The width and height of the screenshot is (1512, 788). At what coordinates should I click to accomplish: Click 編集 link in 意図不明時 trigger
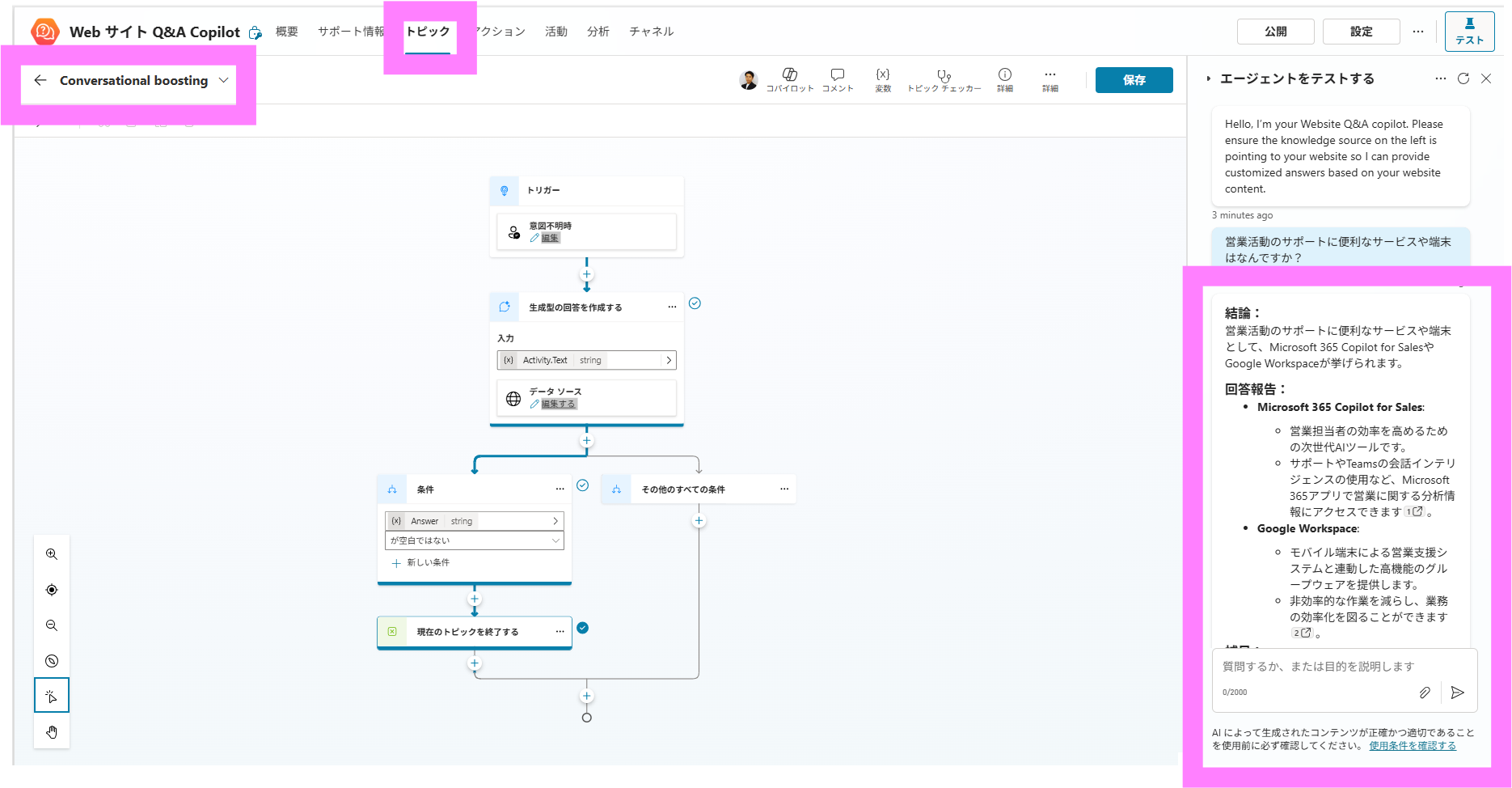tap(550, 238)
